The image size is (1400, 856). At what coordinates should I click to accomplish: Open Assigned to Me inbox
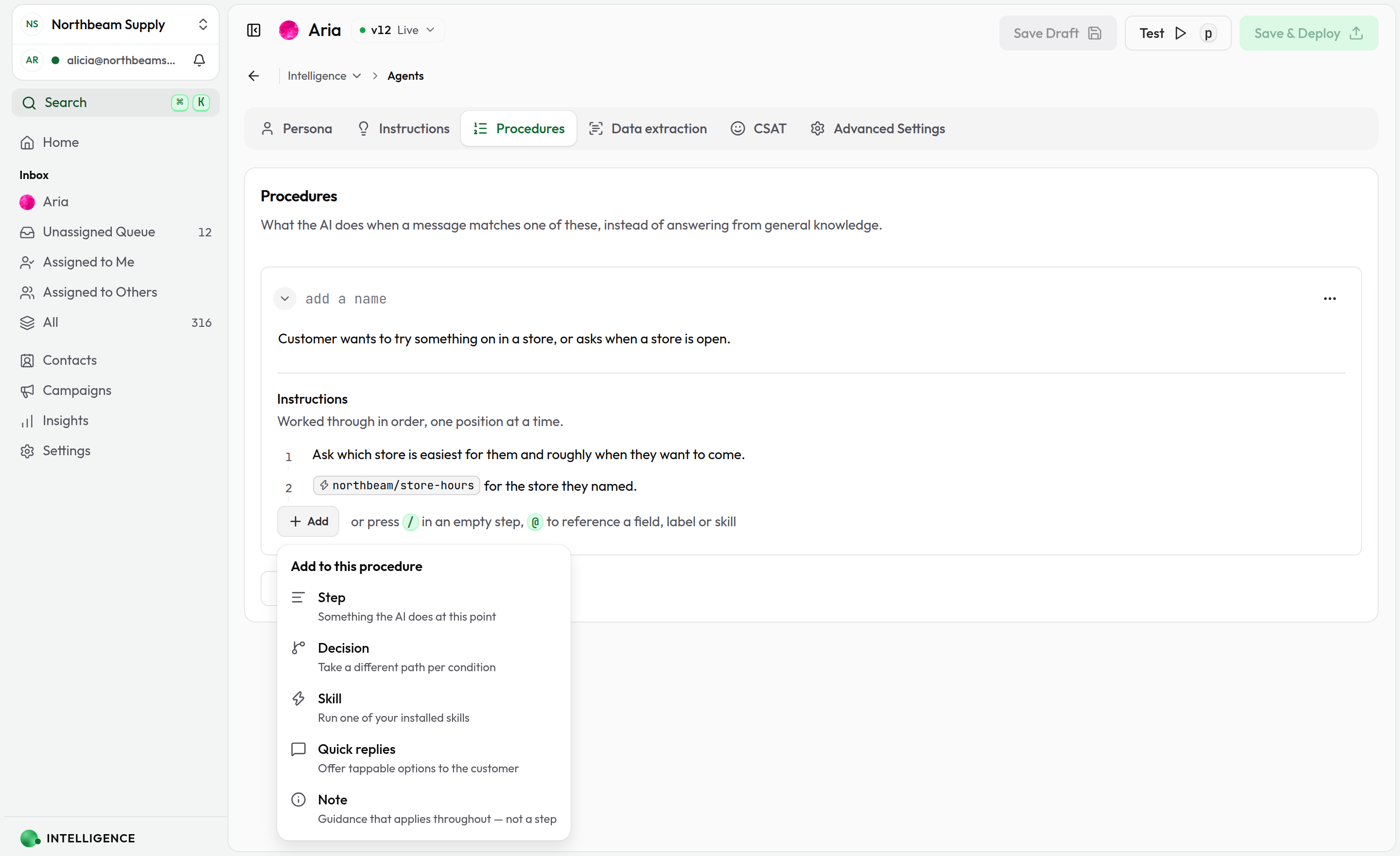pos(115,262)
